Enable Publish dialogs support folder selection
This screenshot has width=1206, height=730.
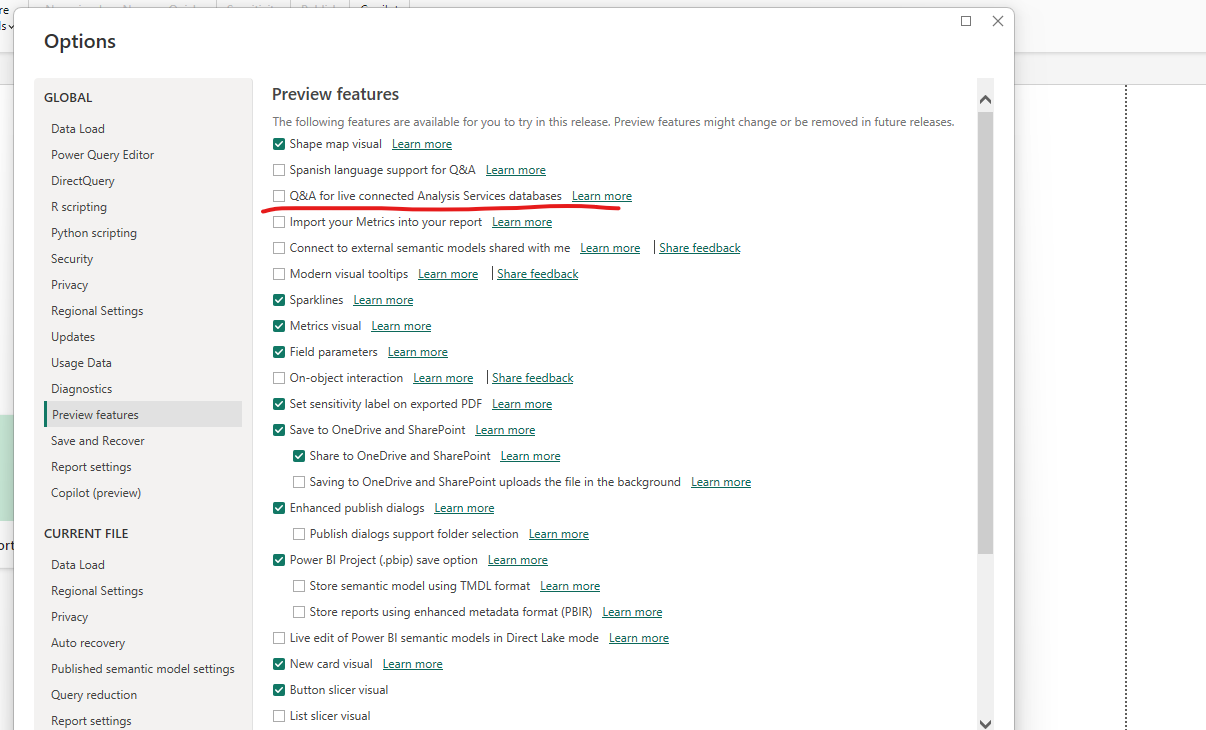coord(299,534)
